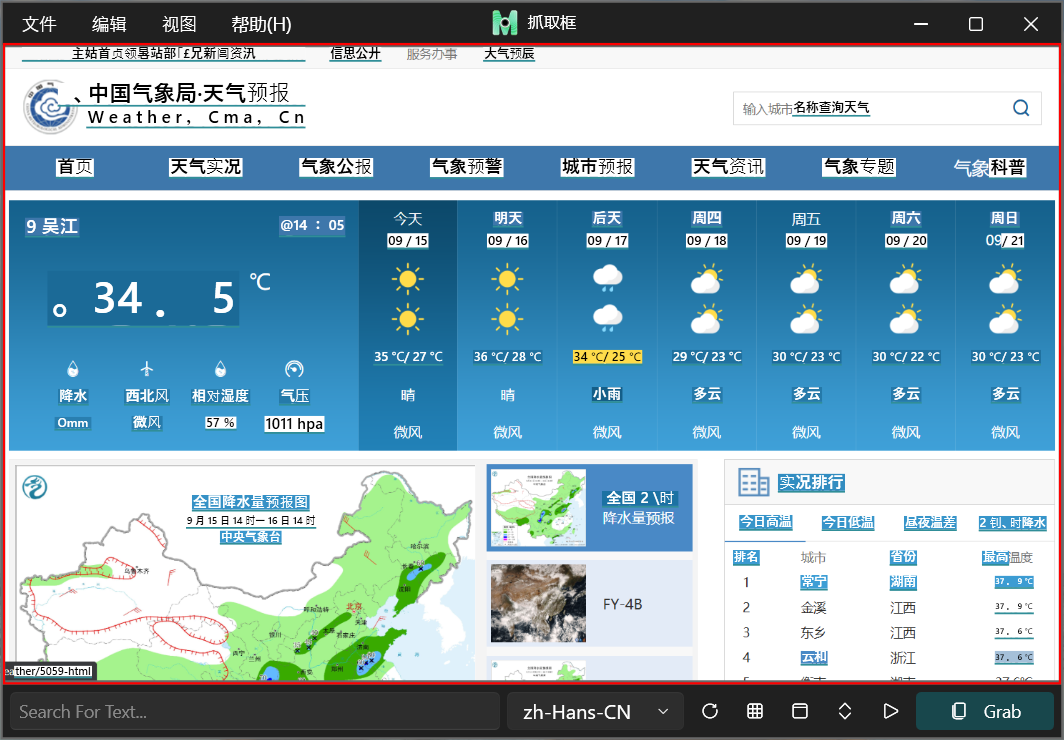The height and width of the screenshot is (740, 1064).
Task: Open the 帮助(H) menu
Action: pyautogui.click(x=261, y=24)
